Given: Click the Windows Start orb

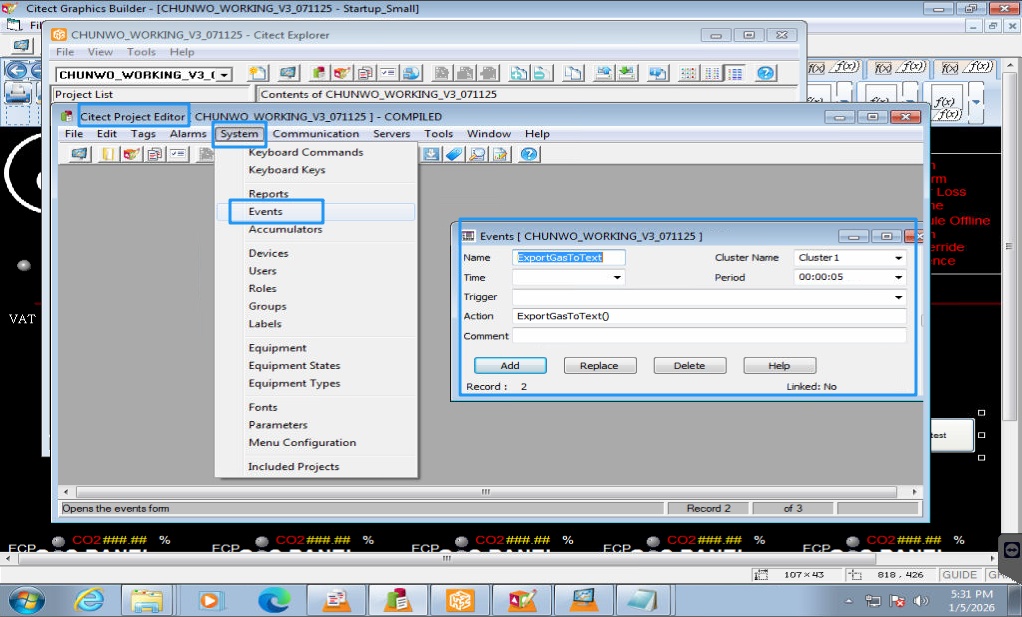Looking at the screenshot, I should (27, 600).
